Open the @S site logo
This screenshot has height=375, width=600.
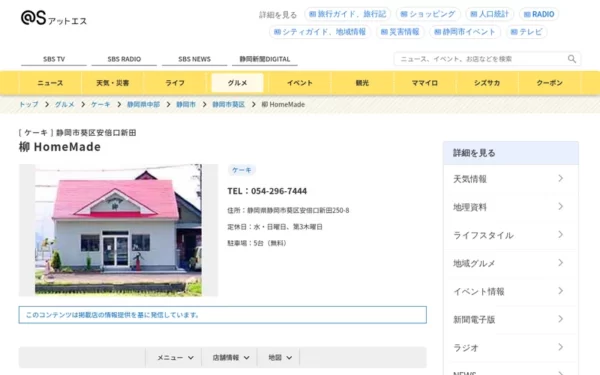click(x=54, y=18)
